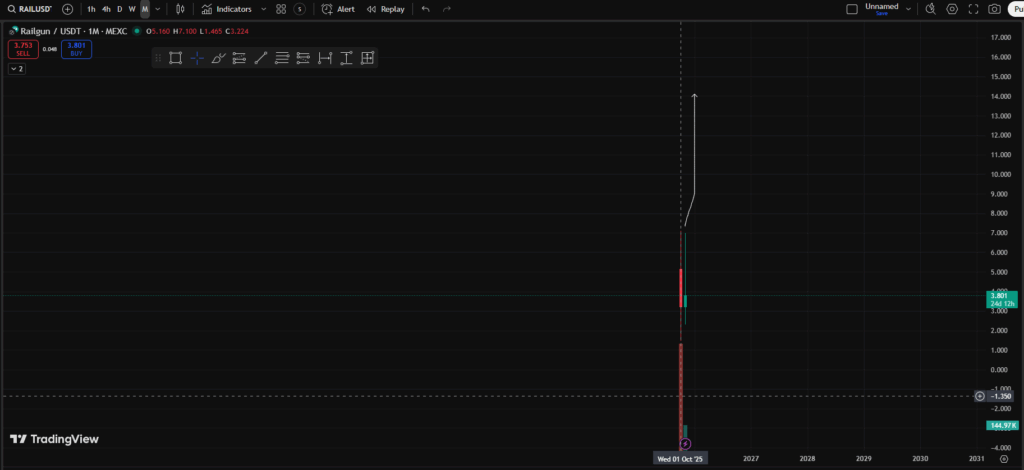Switch to the 4h timeframe
Image resolution: width=1024 pixels, height=470 pixels.
tap(106, 9)
